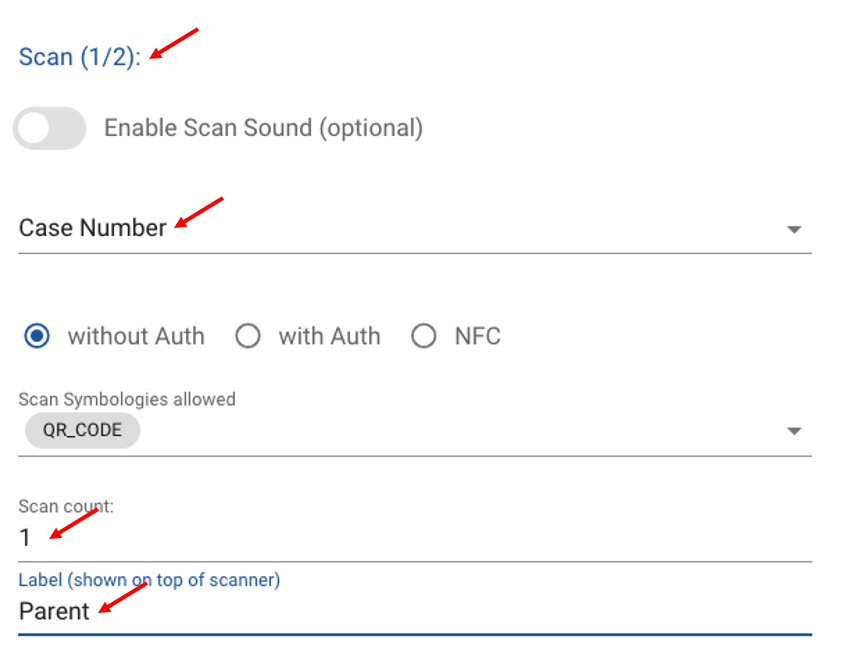The width and height of the screenshot is (845, 653).
Task: Toggle the Enable Scan Sound switch
Action: point(49,129)
